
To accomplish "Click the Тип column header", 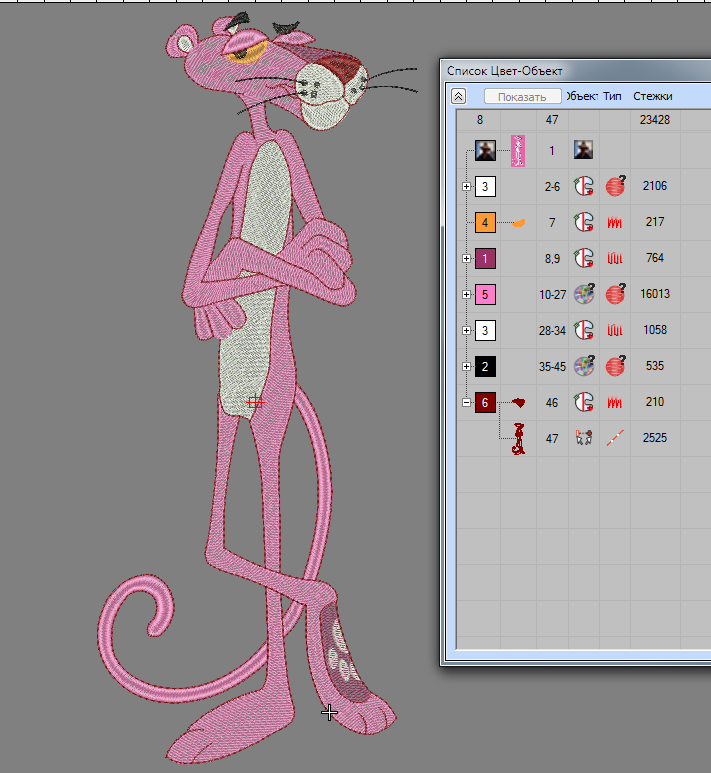I will point(612,96).
